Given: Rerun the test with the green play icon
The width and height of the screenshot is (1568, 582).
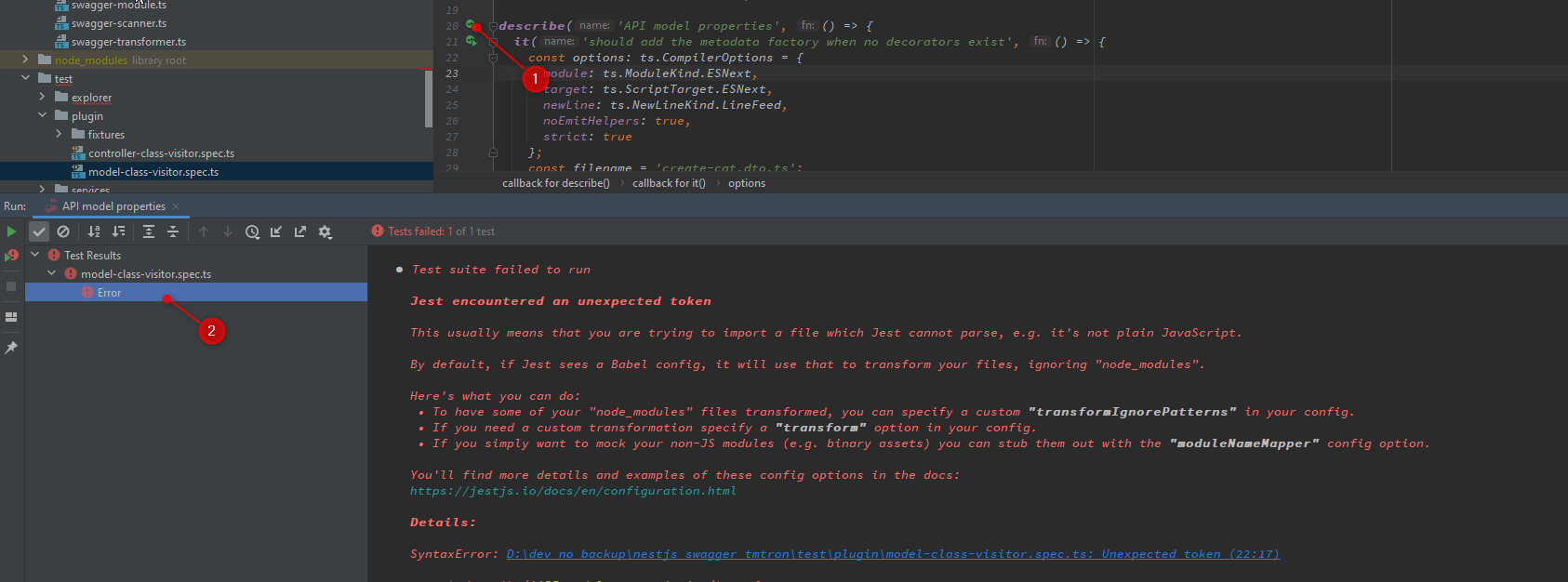Looking at the screenshot, I should [11, 231].
